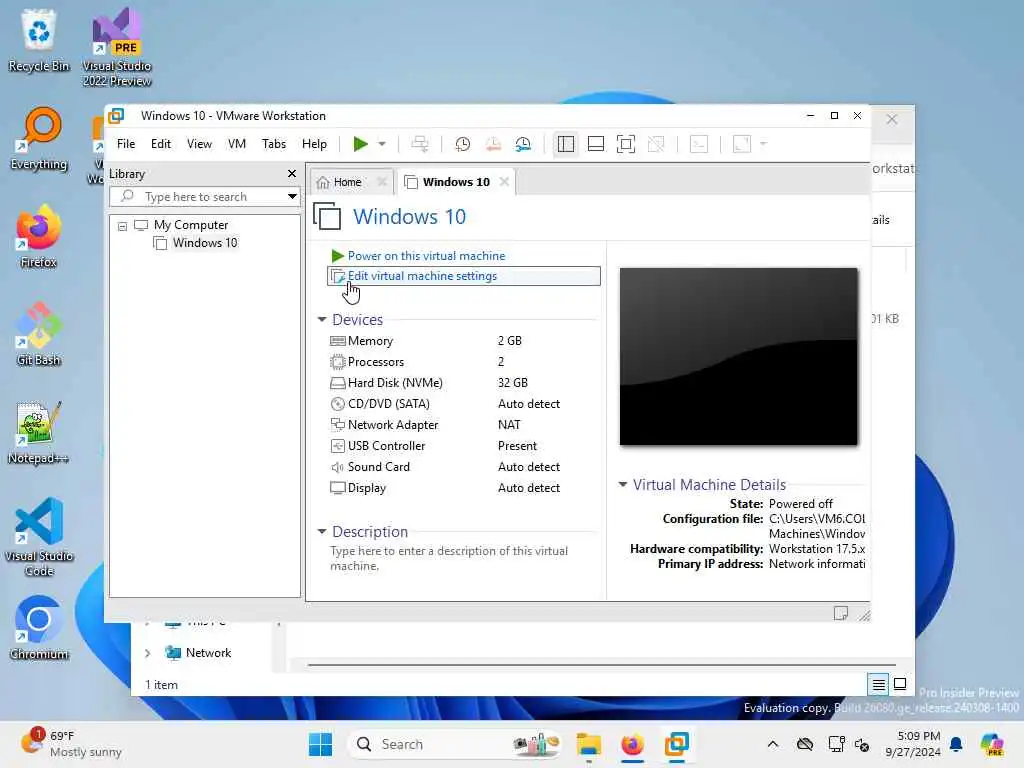Open the View menu

point(199,144)
